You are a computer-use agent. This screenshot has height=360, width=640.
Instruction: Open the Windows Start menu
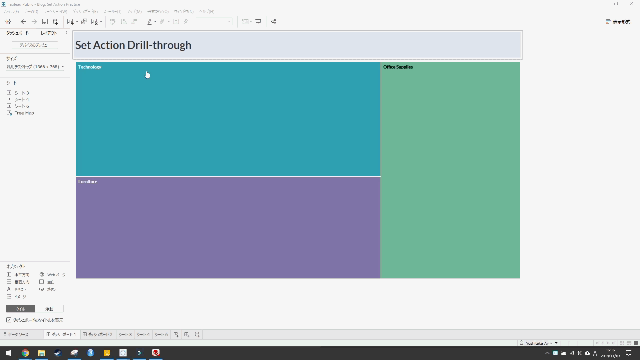tap(8, 353)
